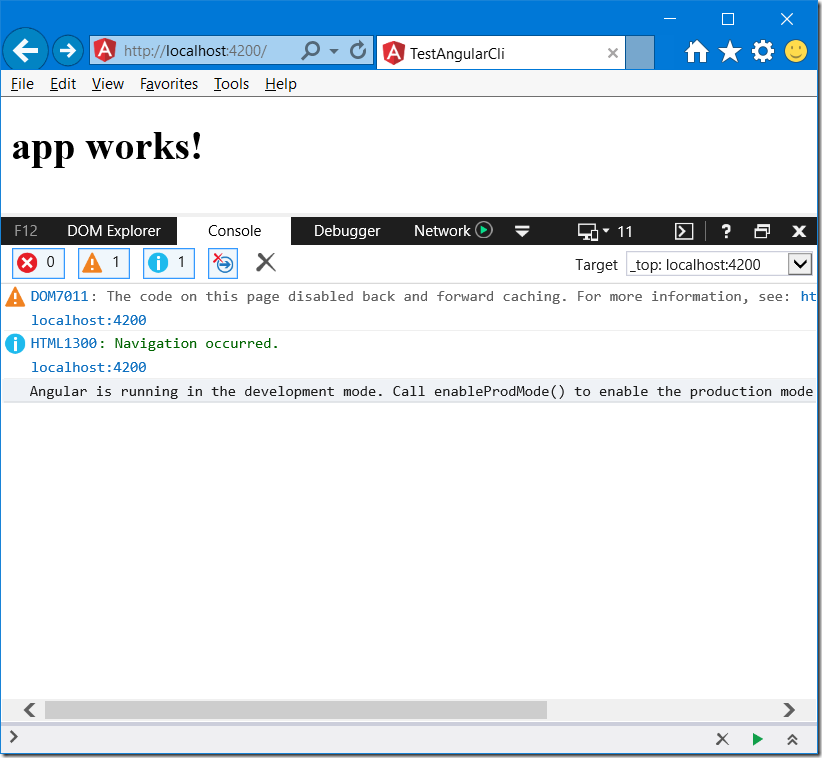This screenshot has height=758, width=822.
Task: Minimize the browser window
Action: tap(670, 19)
